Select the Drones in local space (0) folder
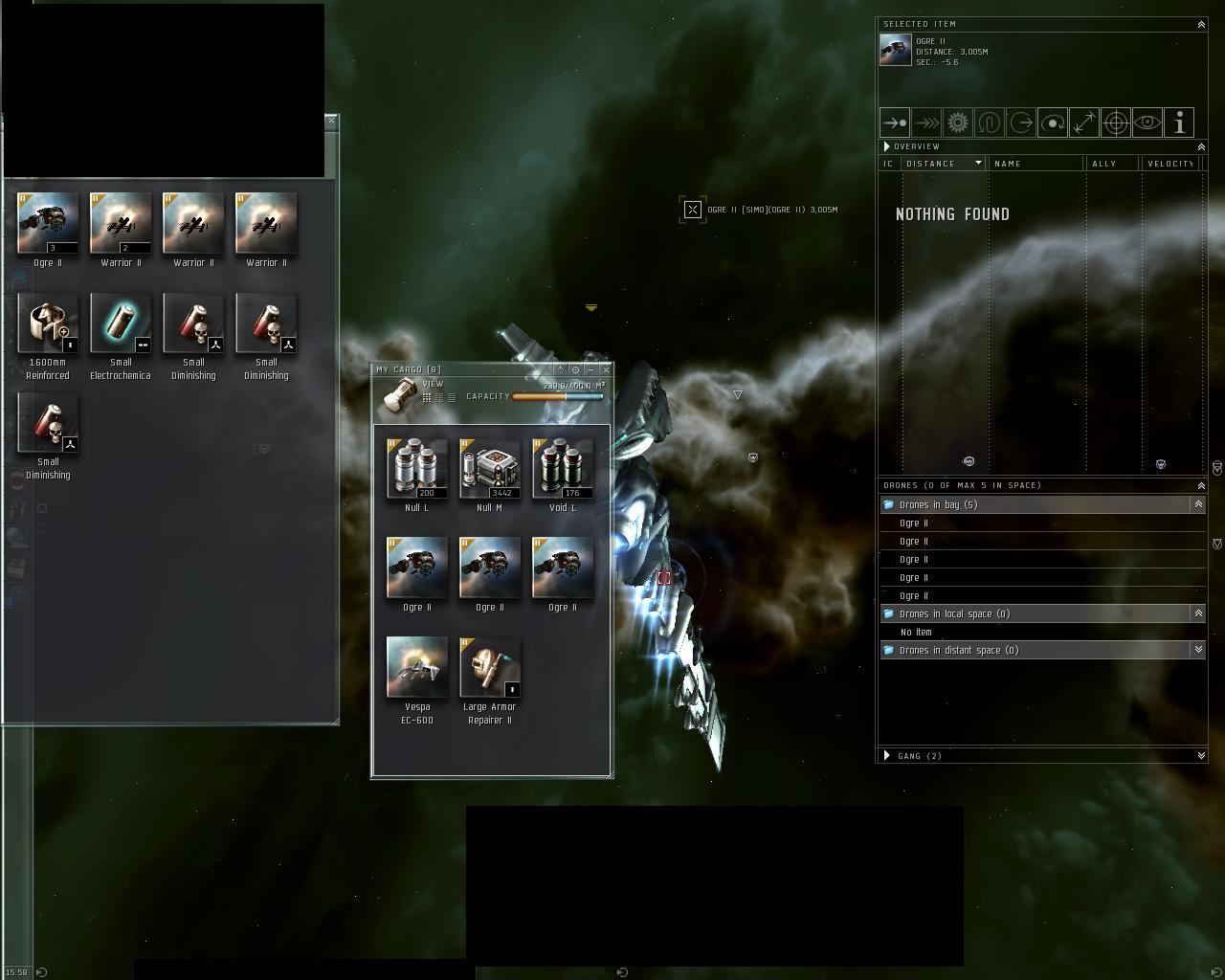 [x=1042, y=613]
